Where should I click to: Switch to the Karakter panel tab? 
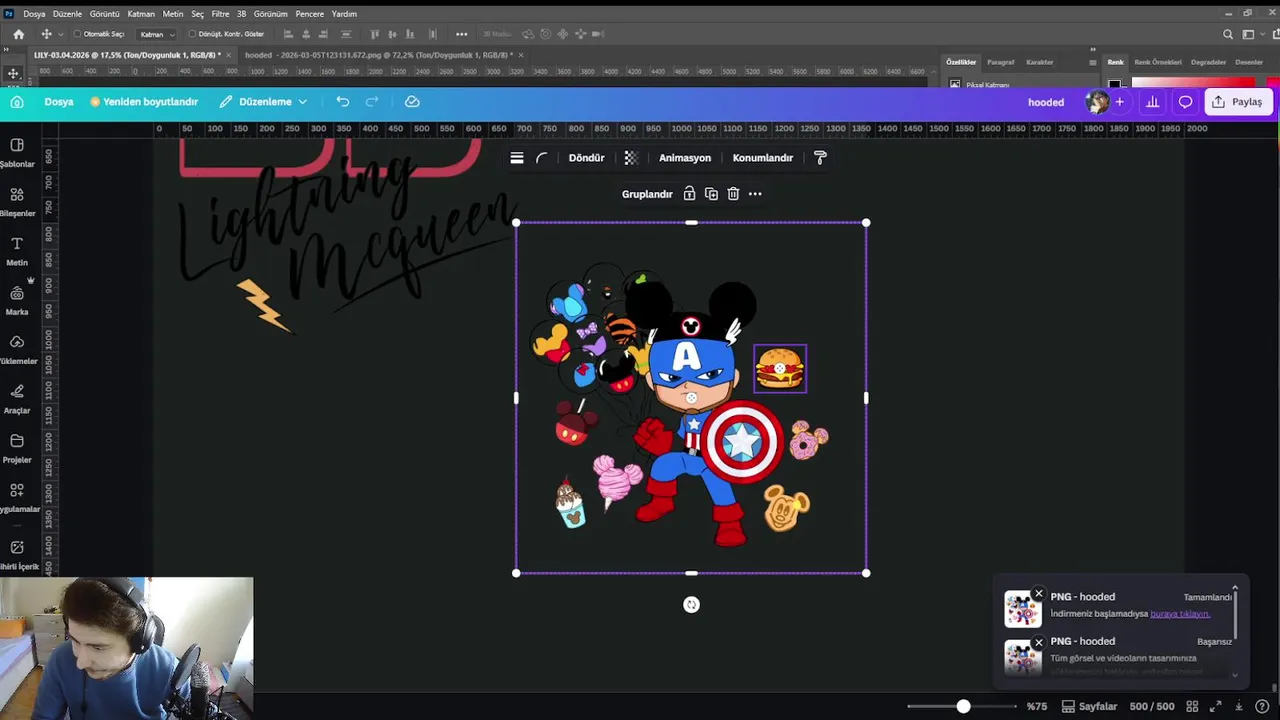[1040, 62]
